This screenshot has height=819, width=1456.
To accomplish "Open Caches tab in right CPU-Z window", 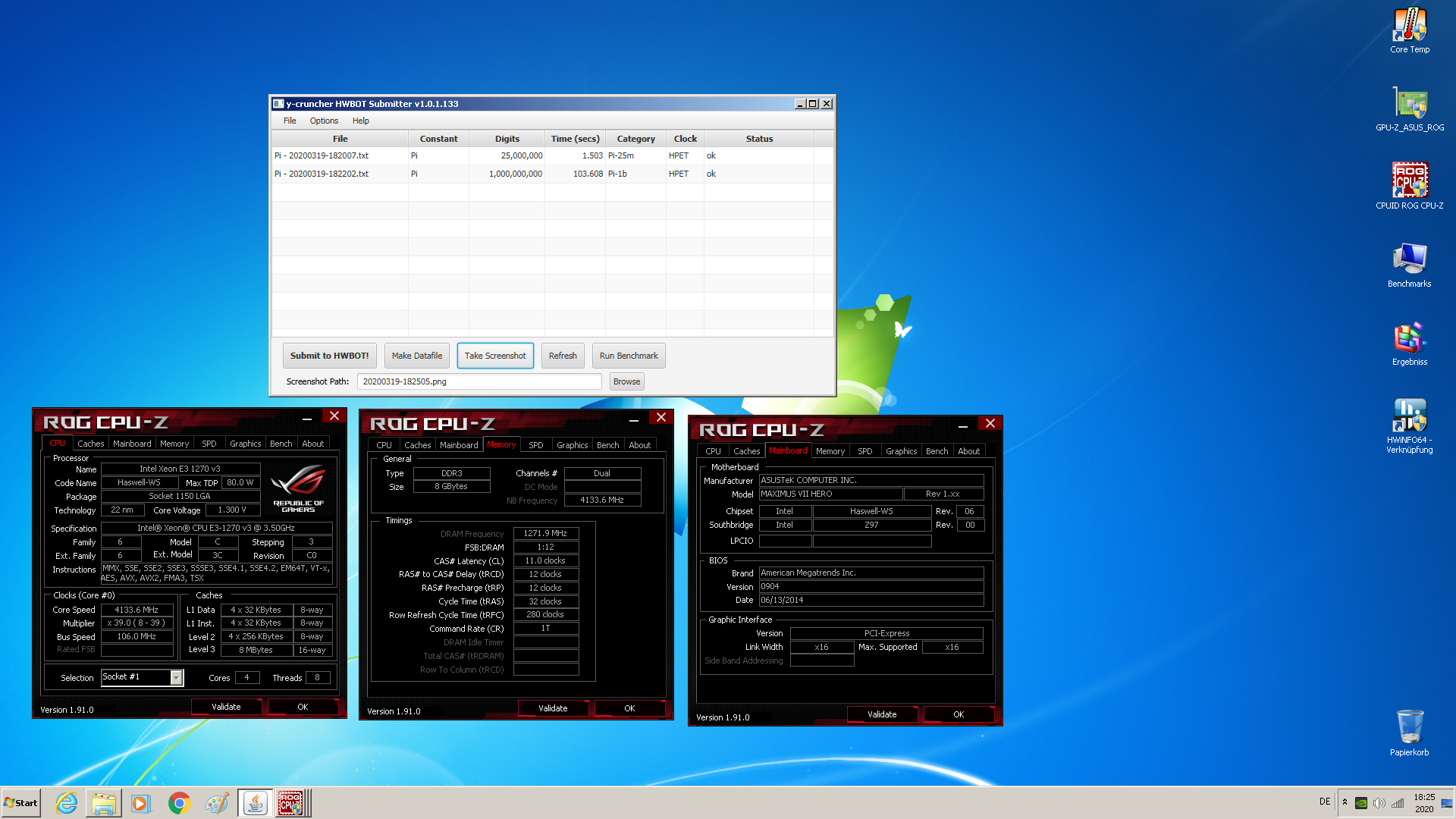I will point(747,451).
